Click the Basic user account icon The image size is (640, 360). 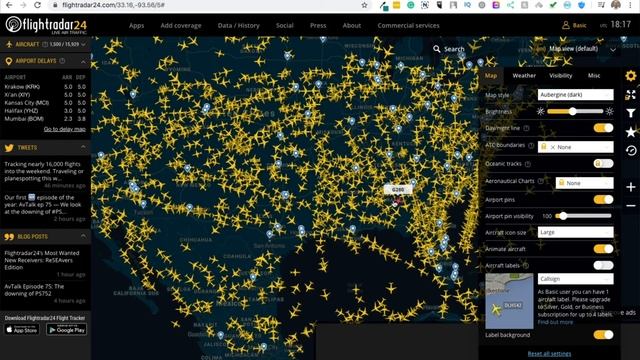click(x=566, y=25)
